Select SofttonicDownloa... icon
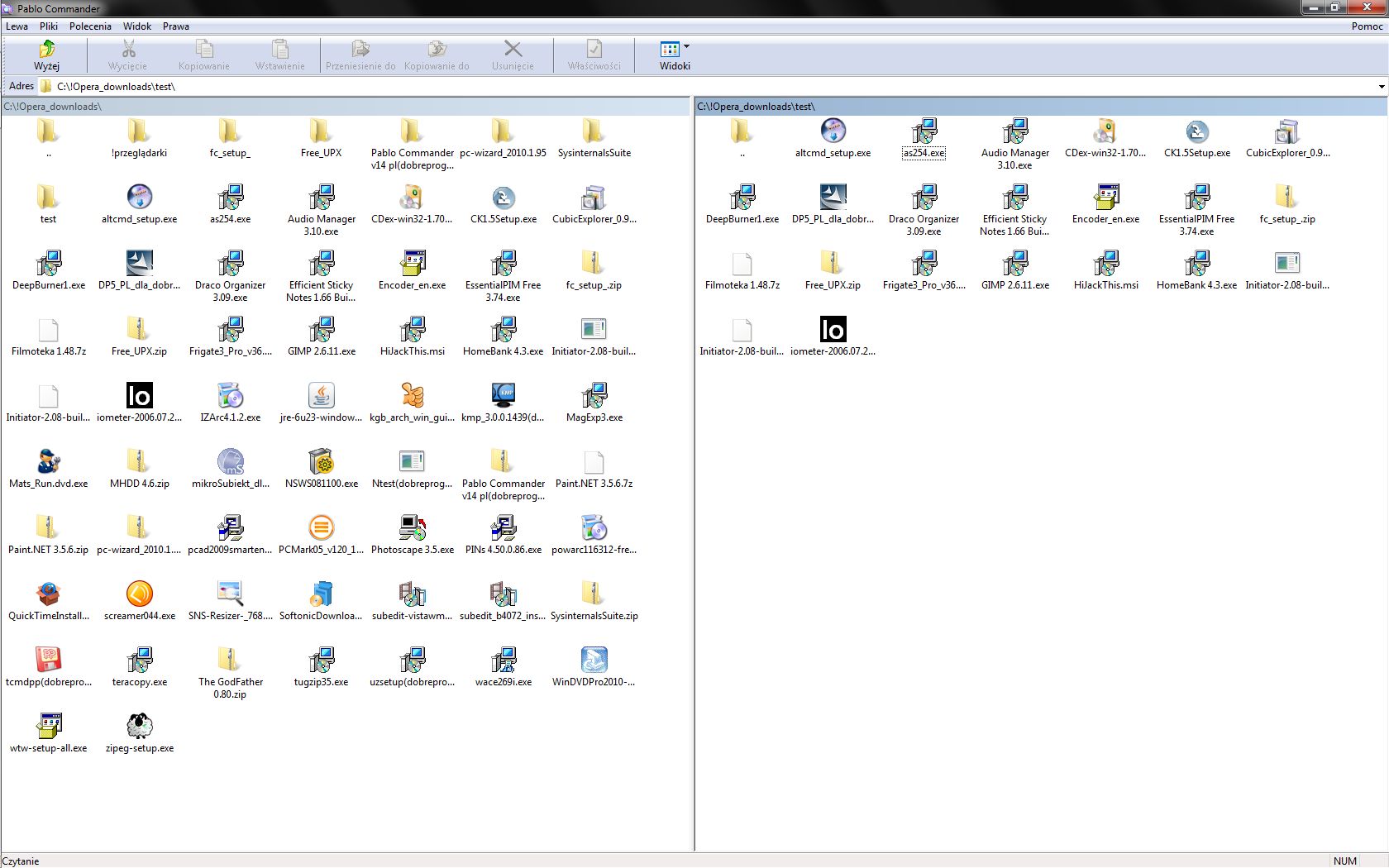The image size is (1389, 868). [x=321, y=594]
